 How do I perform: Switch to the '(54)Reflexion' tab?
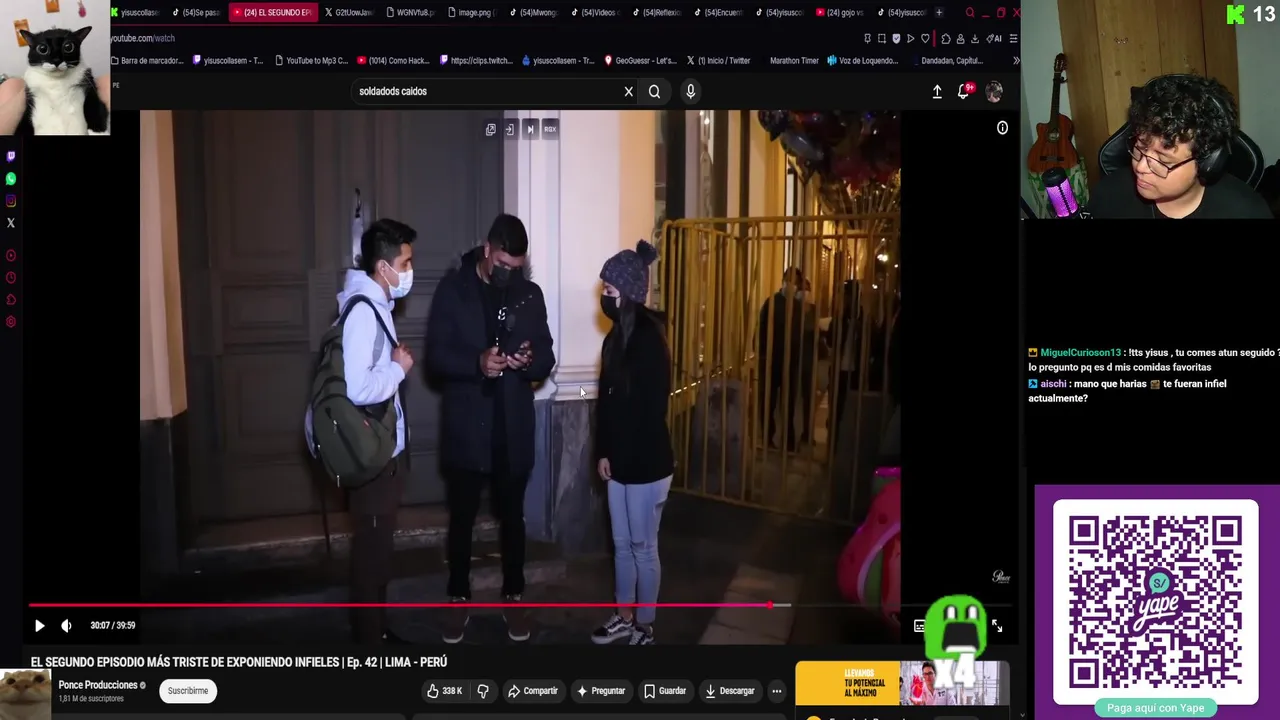pyautogui.click(x=656, y=13)
